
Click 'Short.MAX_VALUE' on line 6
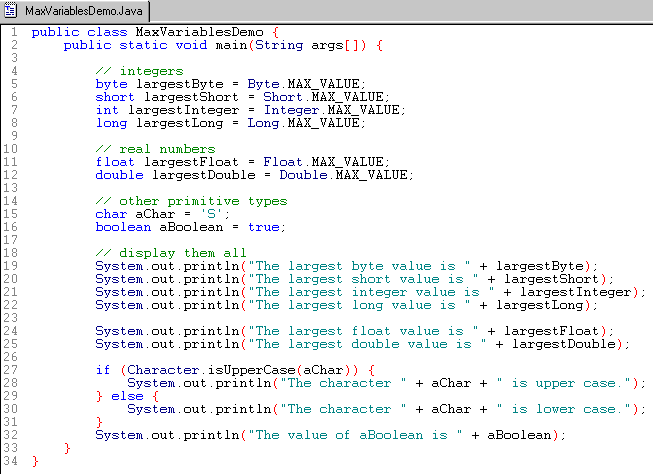323,97
